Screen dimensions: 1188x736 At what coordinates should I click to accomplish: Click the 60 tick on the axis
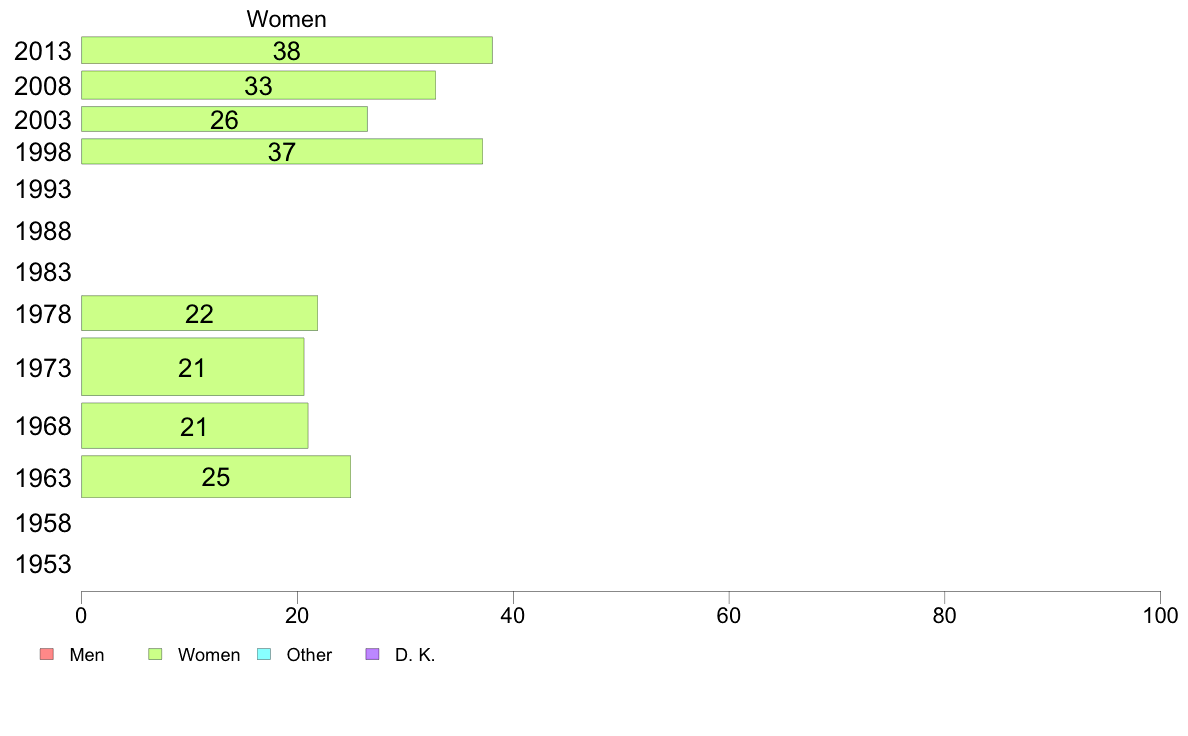pyautogui.click(x=729, y=615)
